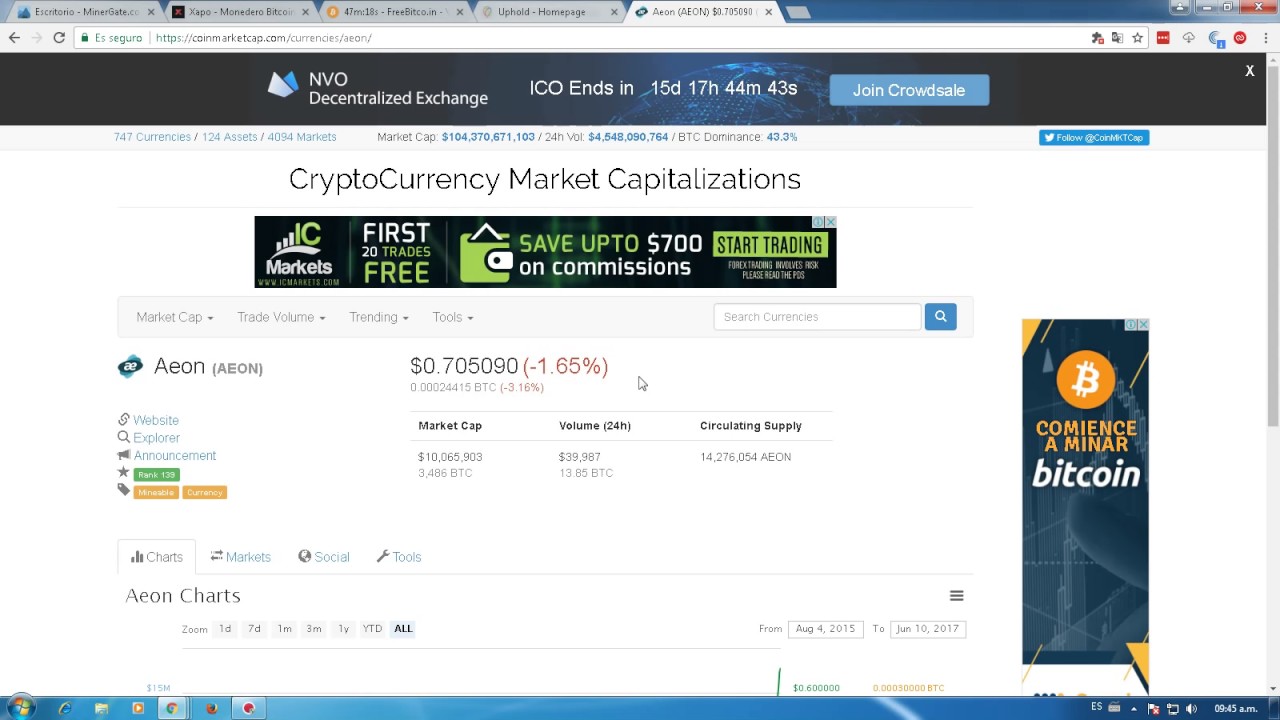The height and width of the screenshot is (720, 1280).
Task: Click Follow @CoinMKTCap Twitter button
Action: click(1094, 138)
